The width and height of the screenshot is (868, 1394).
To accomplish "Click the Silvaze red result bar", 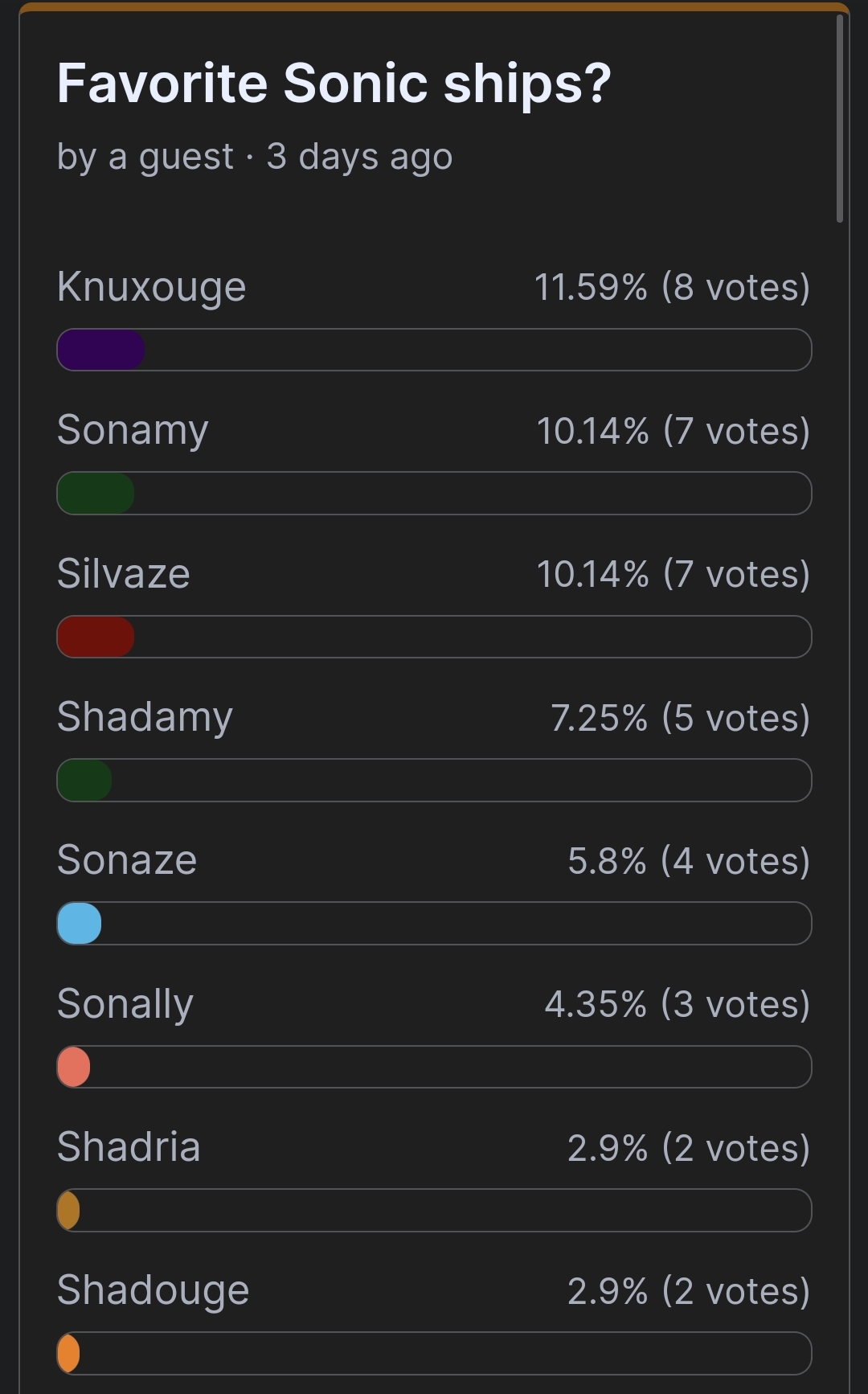I will click(x=96, y=637).
